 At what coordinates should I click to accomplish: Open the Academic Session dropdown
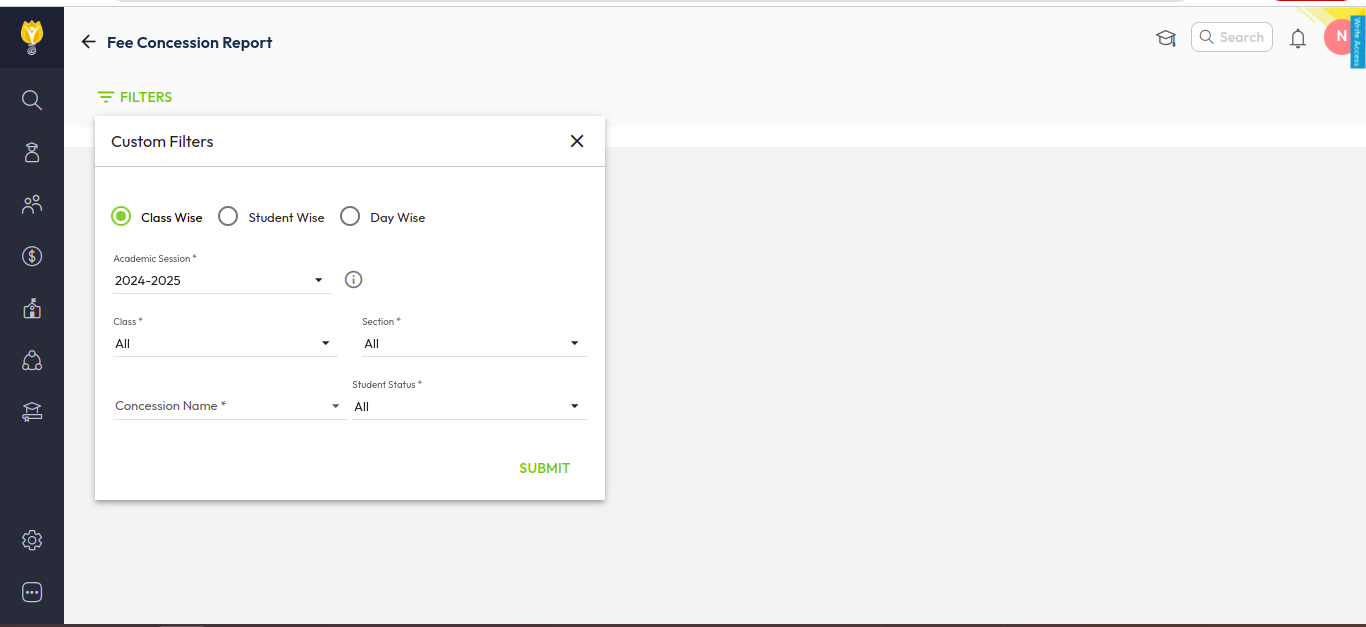pos(221,281)
